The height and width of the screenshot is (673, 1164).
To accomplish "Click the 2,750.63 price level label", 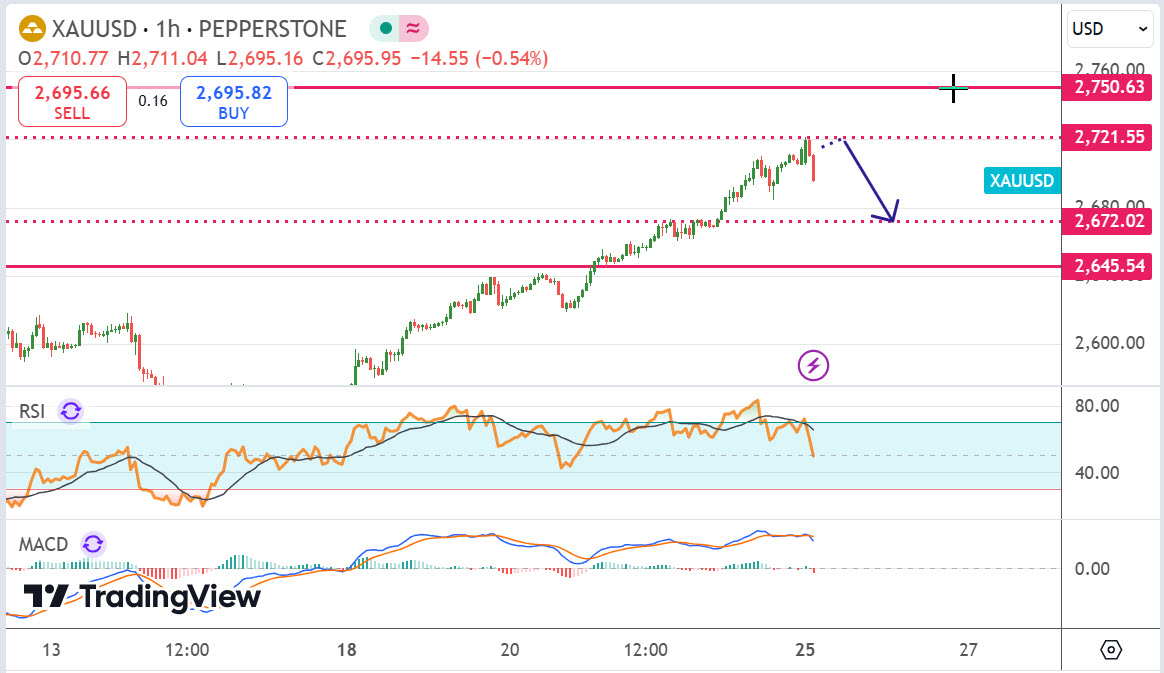I will [1109, 87].
